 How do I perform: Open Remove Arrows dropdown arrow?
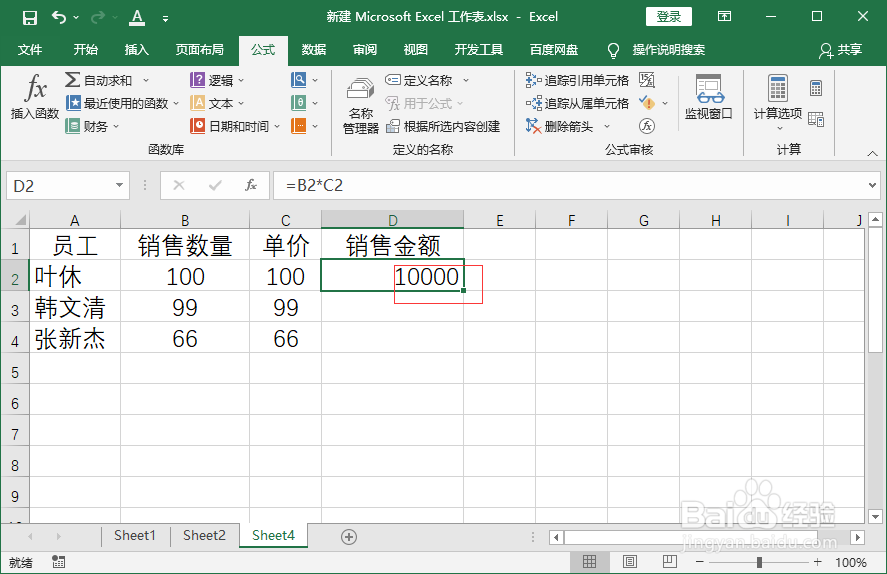click(x=607, y=126)
